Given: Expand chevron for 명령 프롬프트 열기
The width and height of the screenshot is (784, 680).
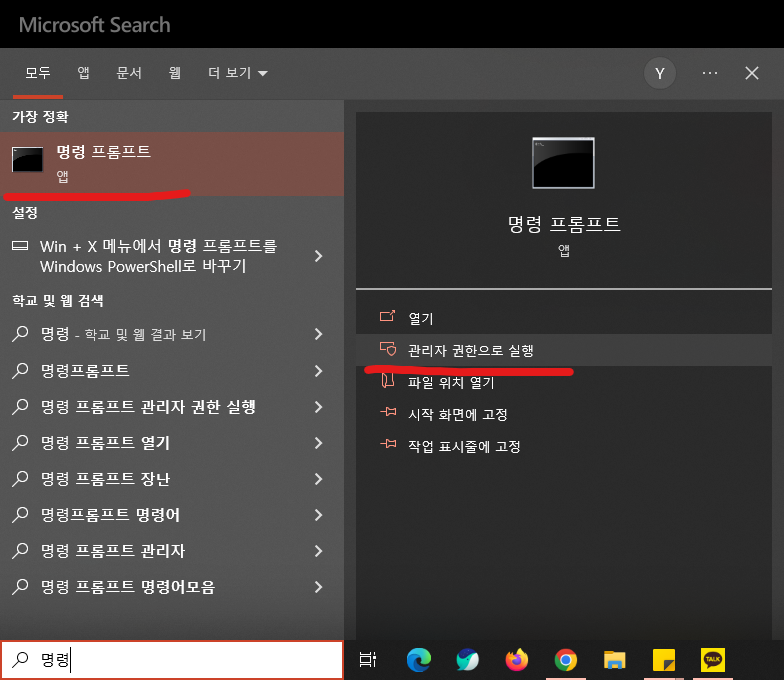Looking at the screenshot, I should pyautogui.click(x=318, y=442).
